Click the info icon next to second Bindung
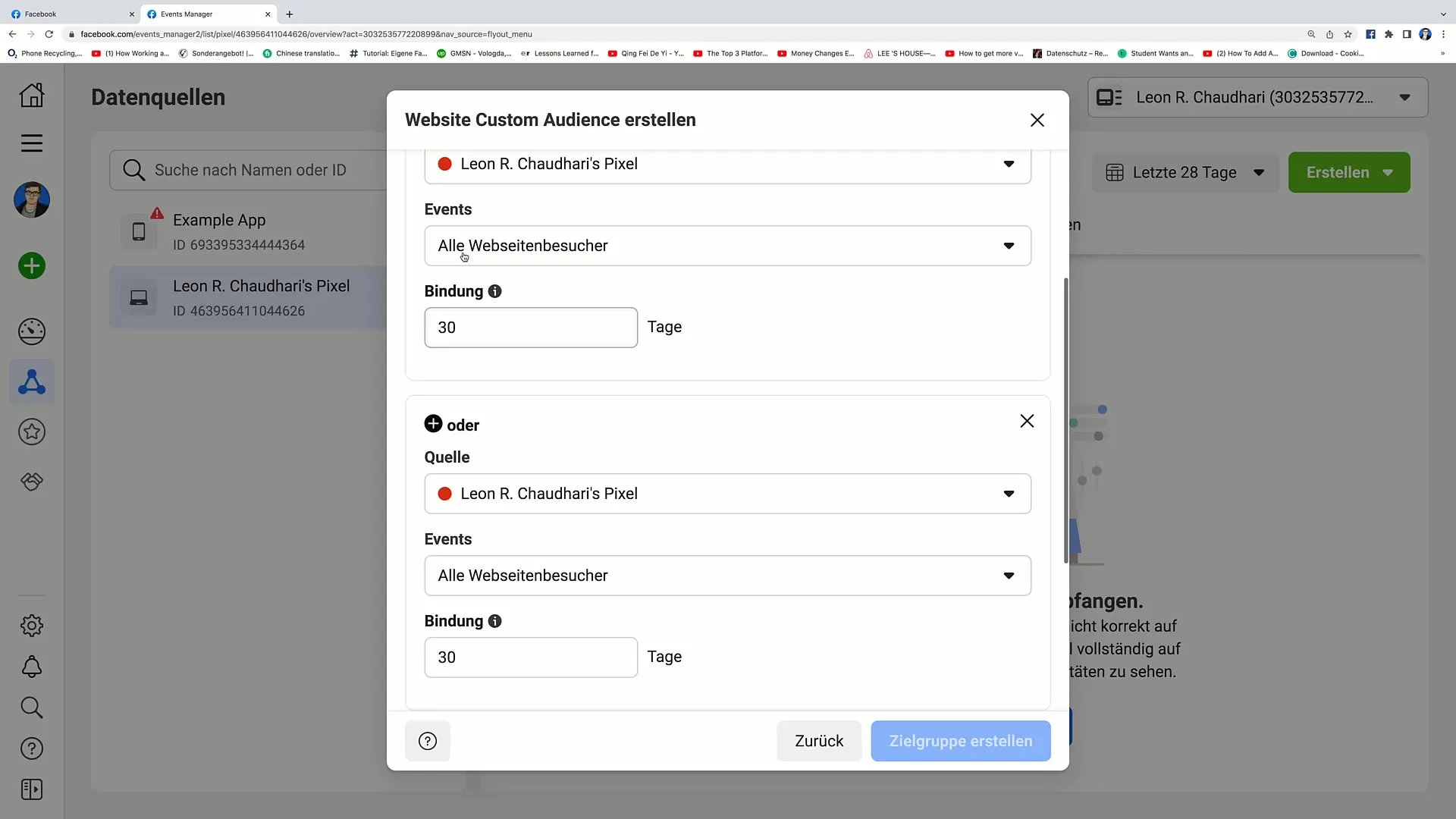Image resolution: width=1456 pixels, height=819 pixels. click(x=495, y=621)
